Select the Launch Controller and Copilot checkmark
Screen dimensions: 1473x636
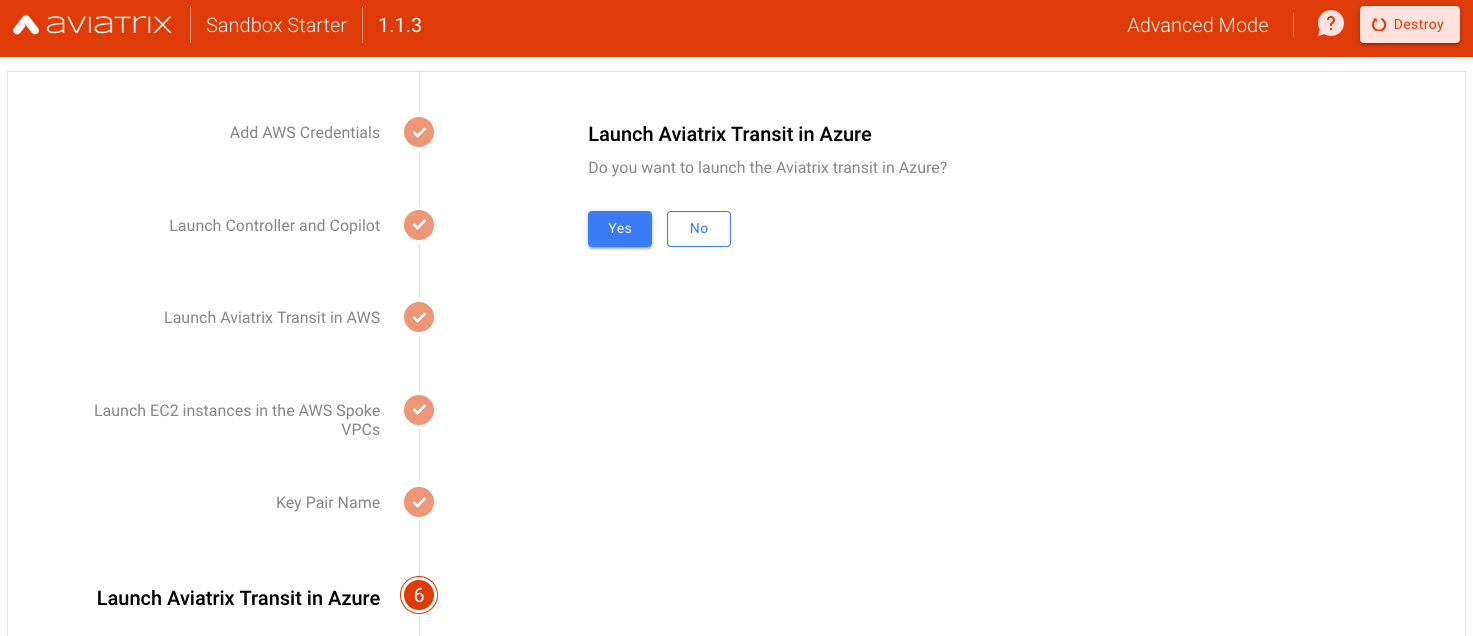(419, 225)
